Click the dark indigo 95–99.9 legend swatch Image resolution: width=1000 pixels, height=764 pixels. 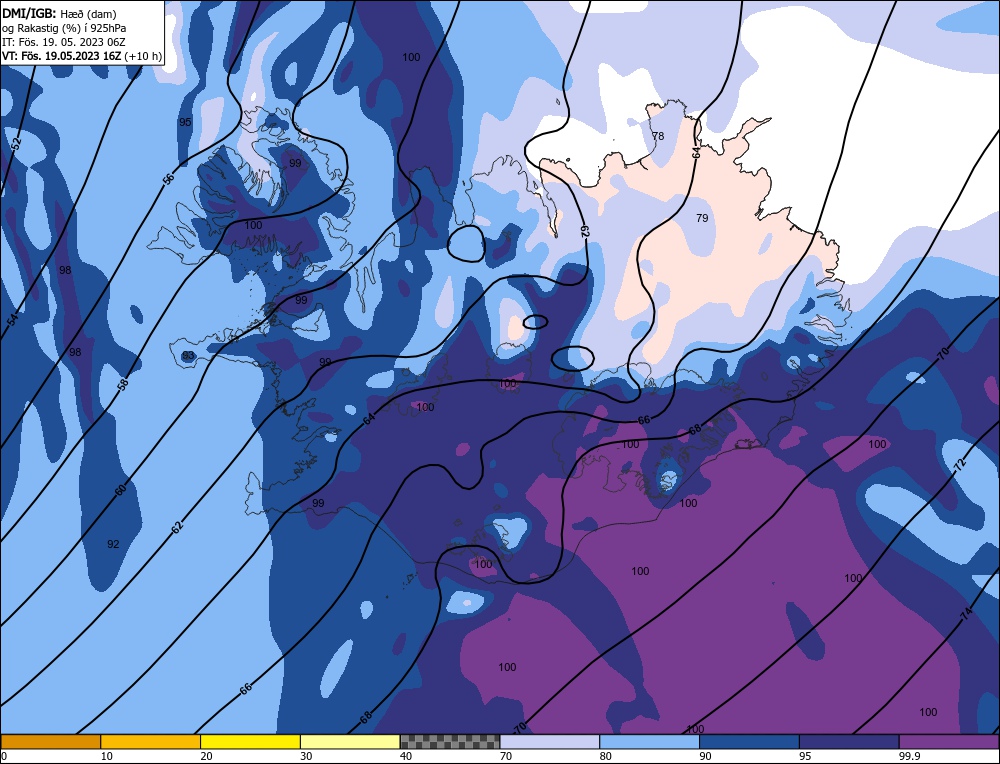849,741
